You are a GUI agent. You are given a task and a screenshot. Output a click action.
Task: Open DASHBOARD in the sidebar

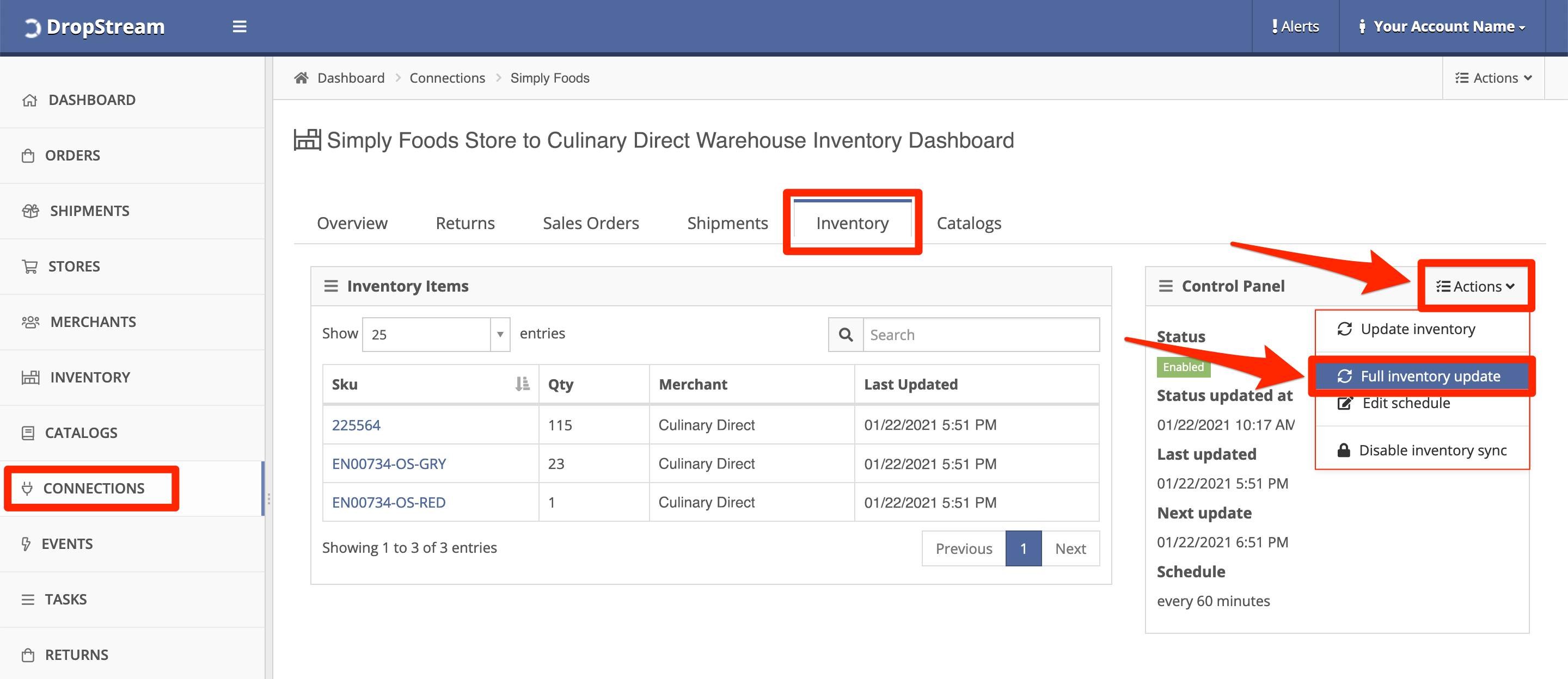tap(92, 101)
